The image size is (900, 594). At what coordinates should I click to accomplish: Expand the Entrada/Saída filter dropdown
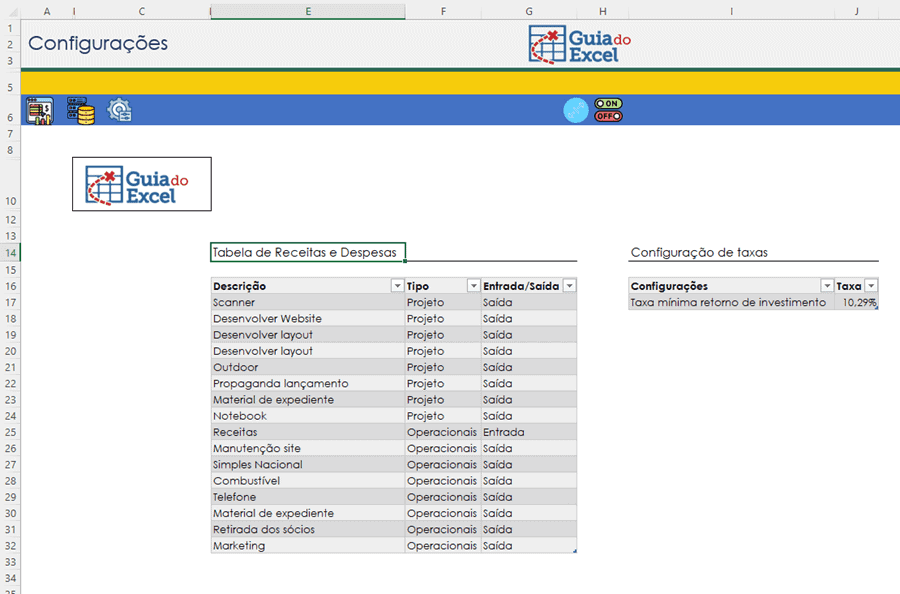point(569,286)
